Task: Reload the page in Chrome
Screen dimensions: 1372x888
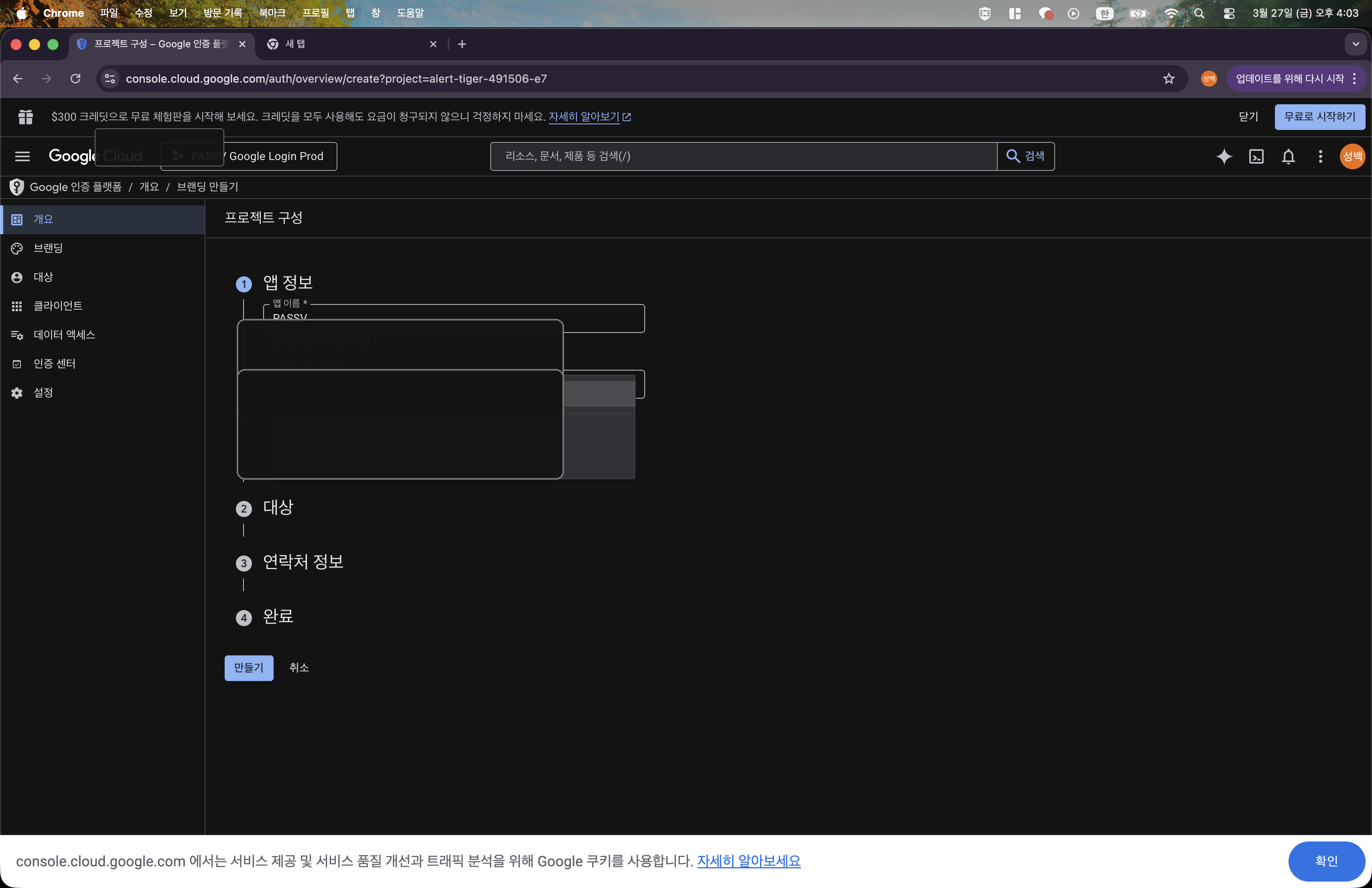Action: tap(75, 78)
